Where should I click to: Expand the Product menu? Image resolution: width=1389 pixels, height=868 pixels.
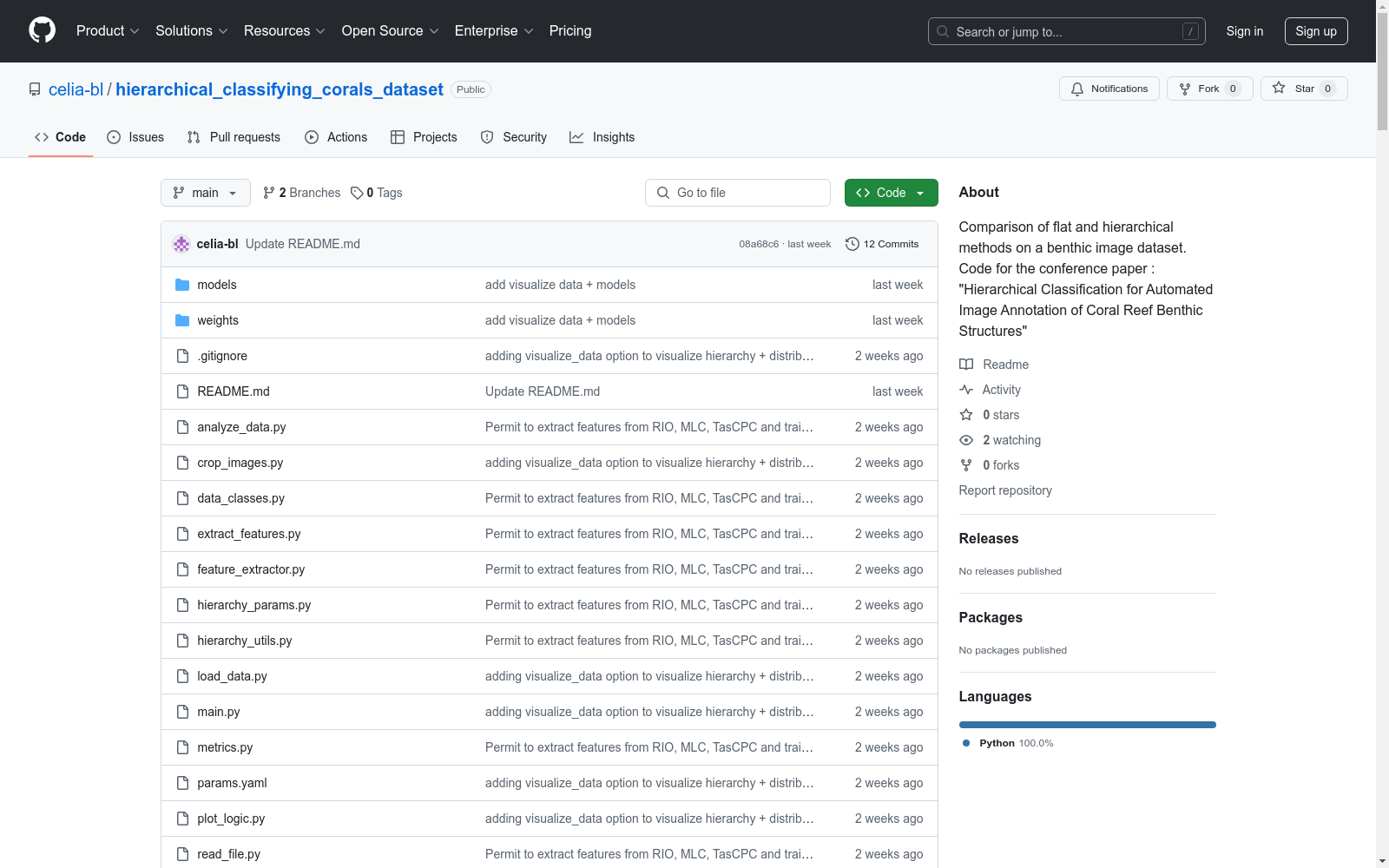pyautogui.click(x=108, y=30)
